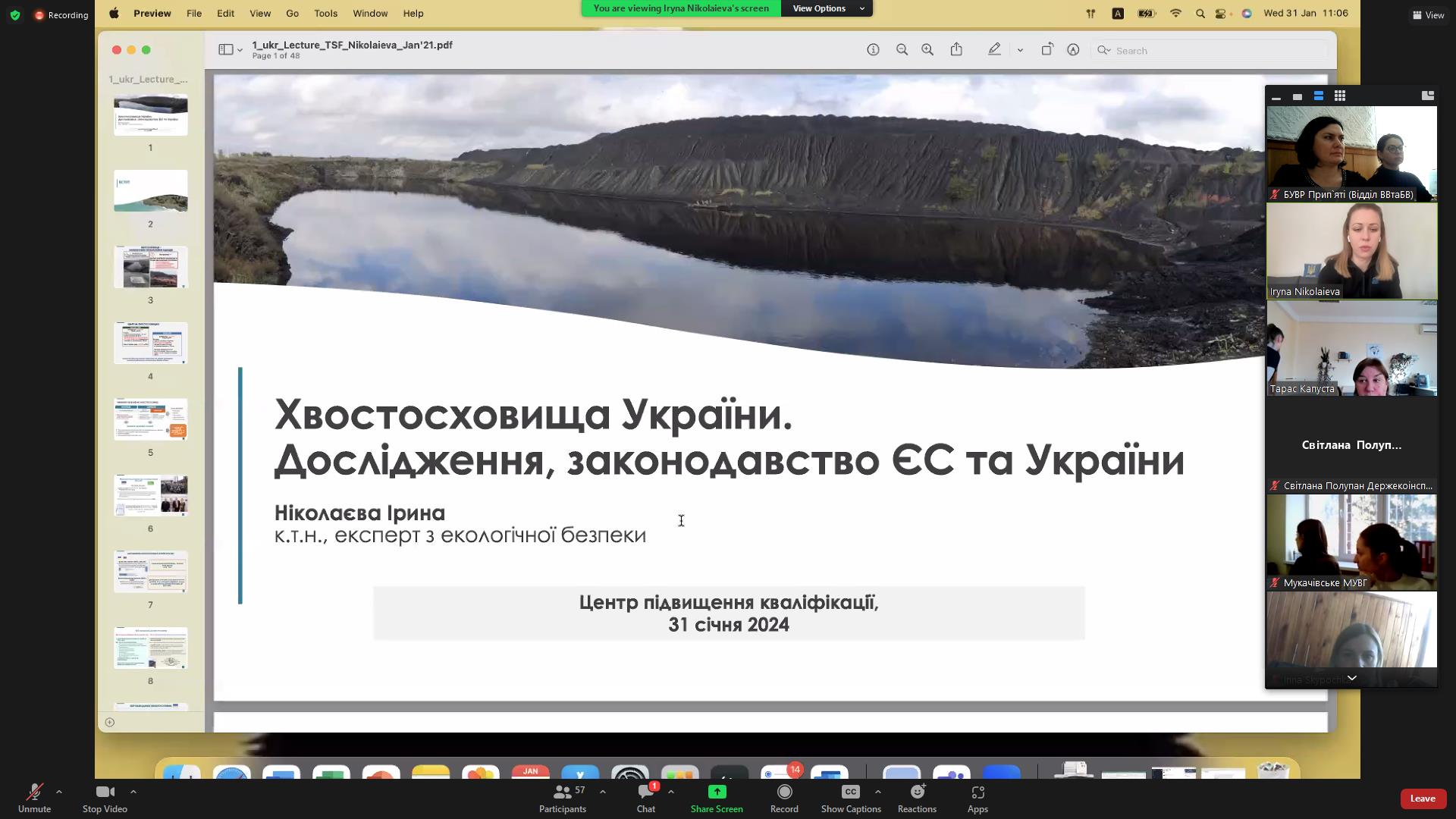Viewport: 1456px width, 819px height.
Task: Open the Window menu
Action: click(370, 14)
